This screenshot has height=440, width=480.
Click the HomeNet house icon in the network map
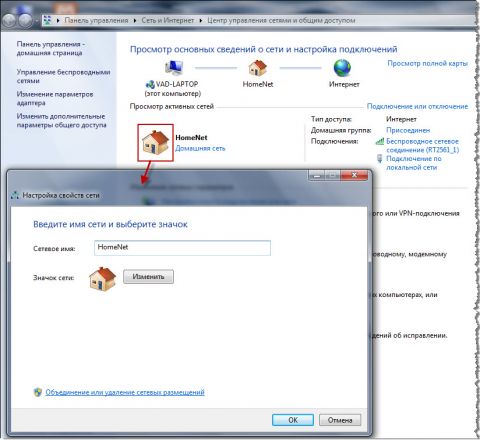[258, 68]
